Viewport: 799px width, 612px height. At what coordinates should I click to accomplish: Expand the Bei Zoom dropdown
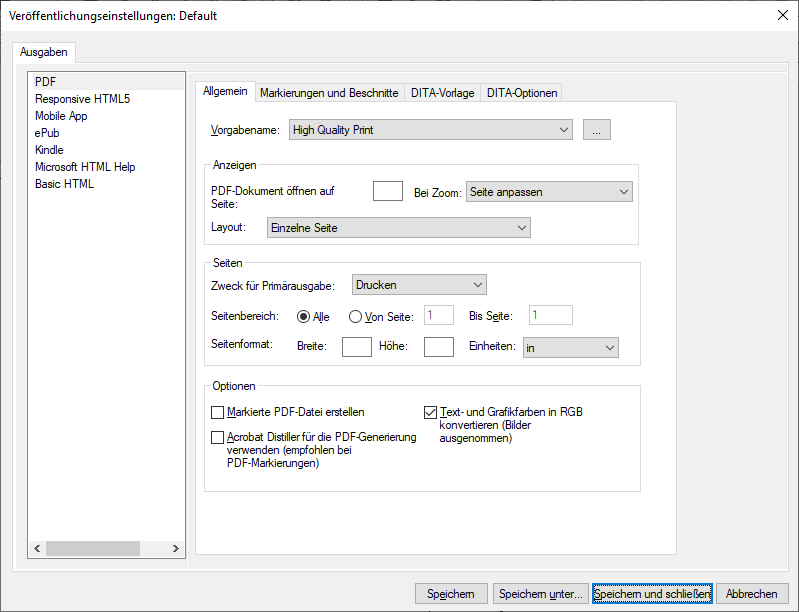pos(549,192)
